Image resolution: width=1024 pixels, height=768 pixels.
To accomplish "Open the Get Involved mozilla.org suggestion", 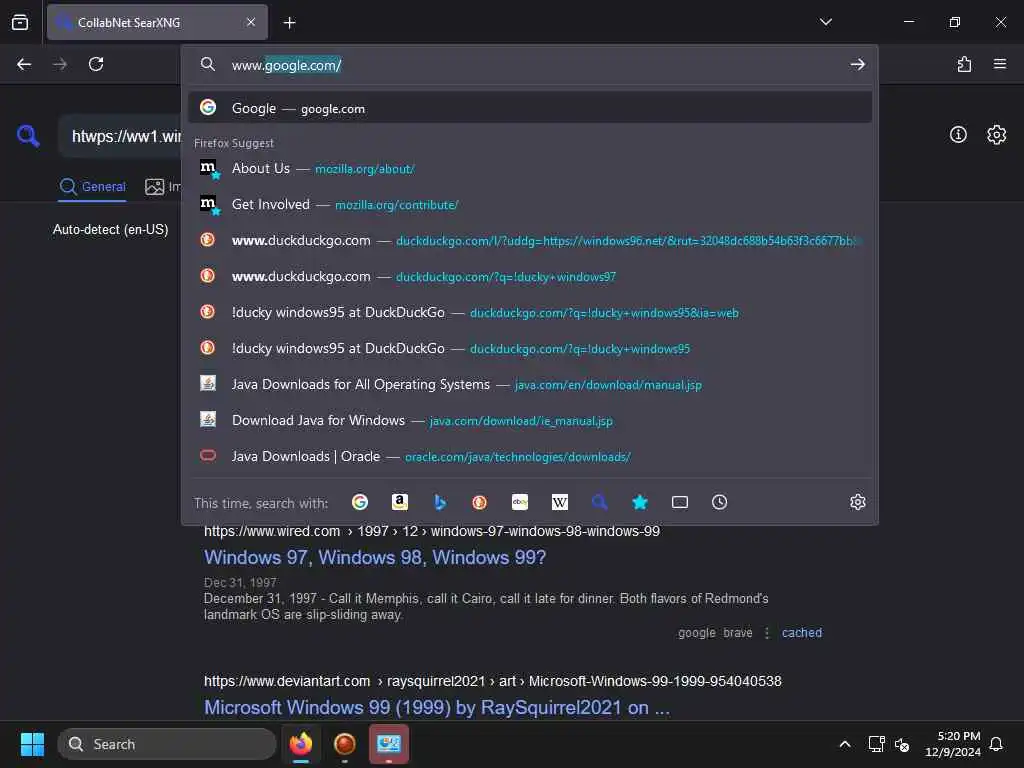I will click(x=530, y=204).
